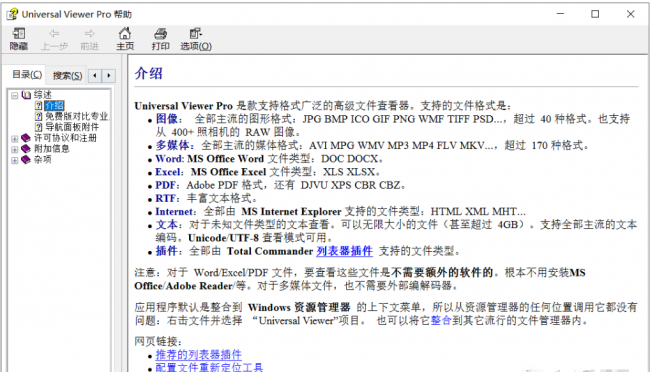Screen dimensions: 650x372
Task: Click the 多媒体 bullet heading
Action: pyautogui.click(x=172, y=145)
